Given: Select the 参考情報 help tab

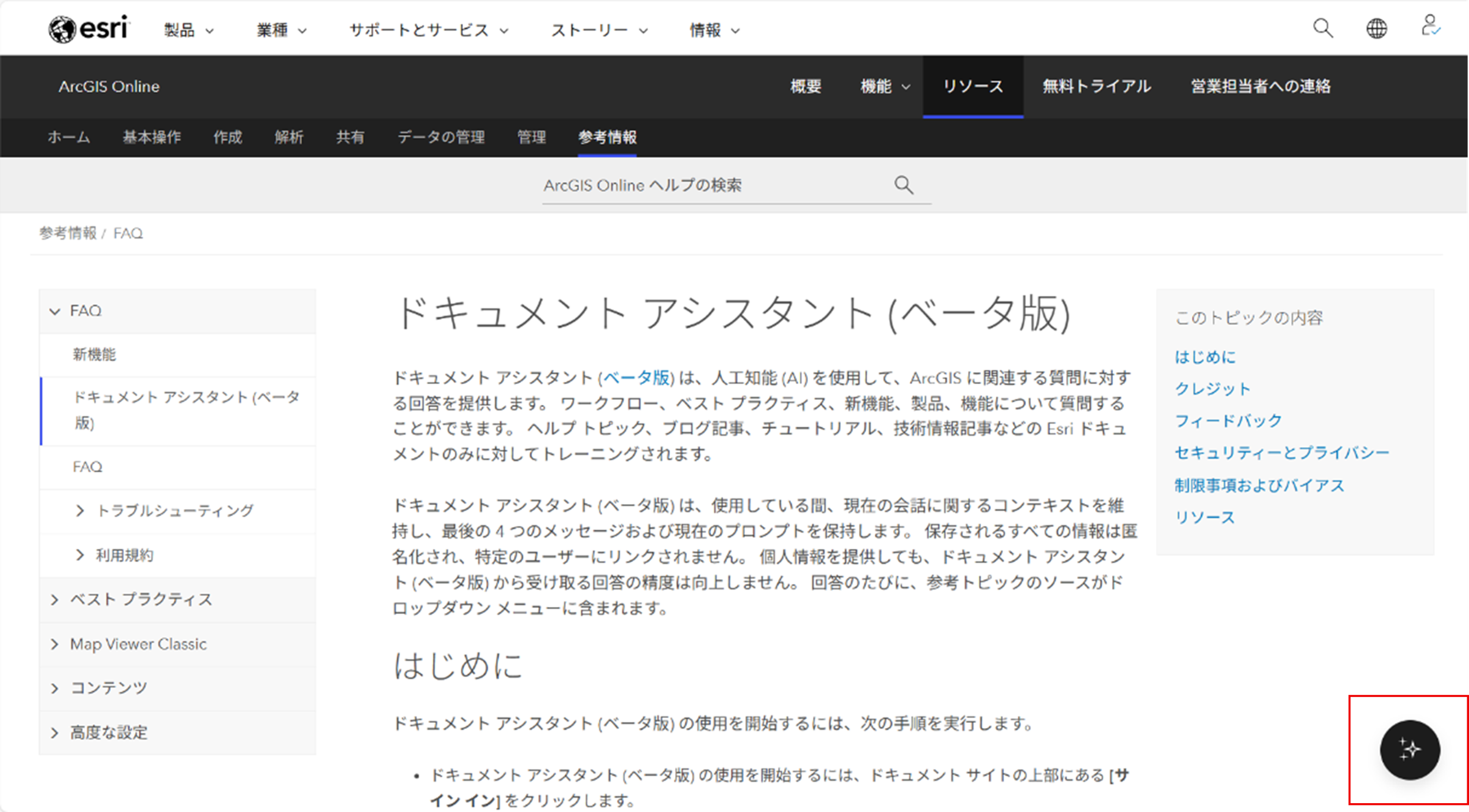Looking at the screenshot, I should (x=607, y=138).
